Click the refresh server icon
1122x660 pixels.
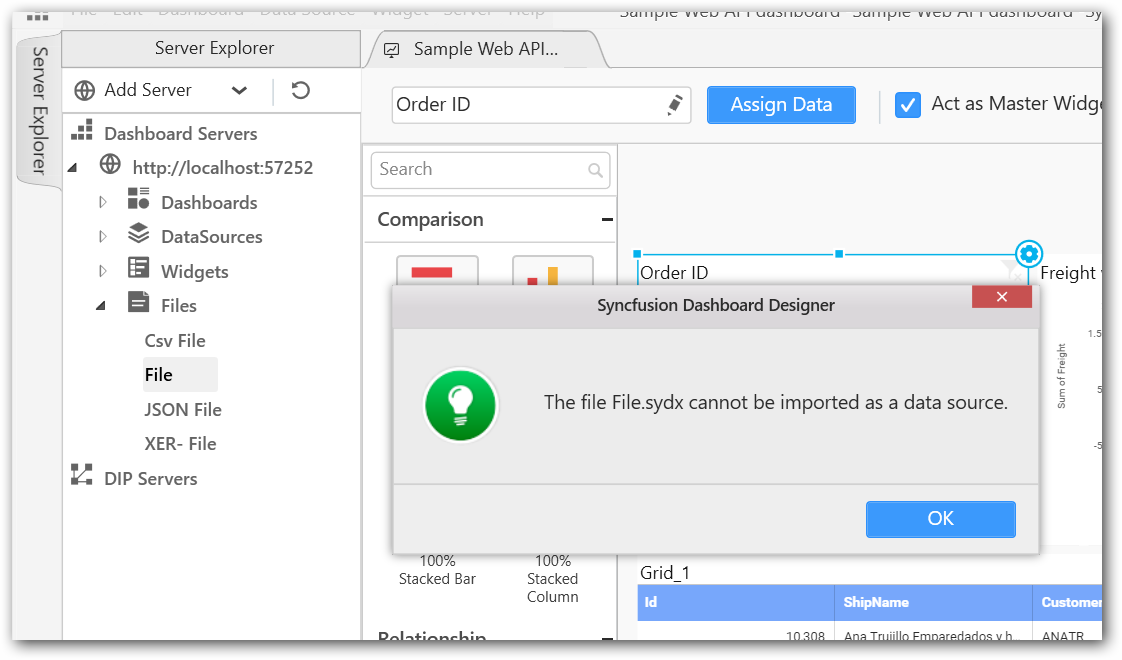300,91
